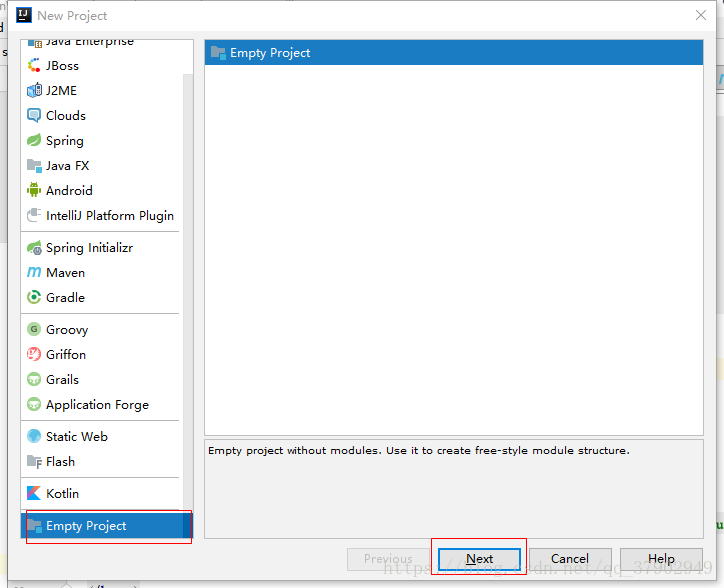Click the Spring Initializr icon
The image size is (724, 588).
pyautogui.click(x=34, y=248)
